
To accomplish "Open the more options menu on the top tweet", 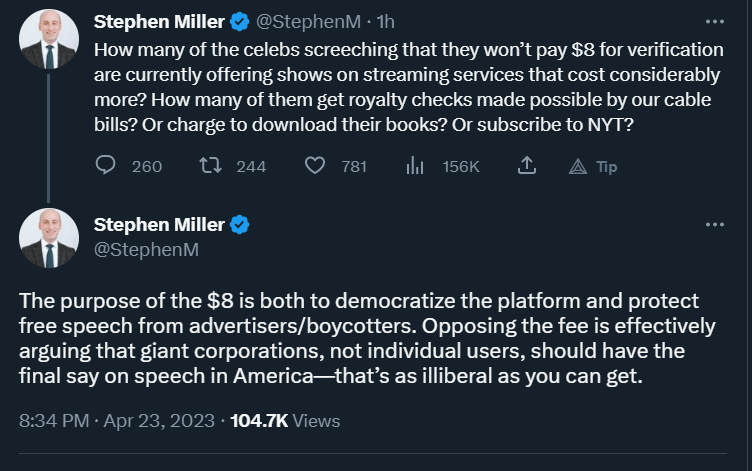I will click(715, 22).
